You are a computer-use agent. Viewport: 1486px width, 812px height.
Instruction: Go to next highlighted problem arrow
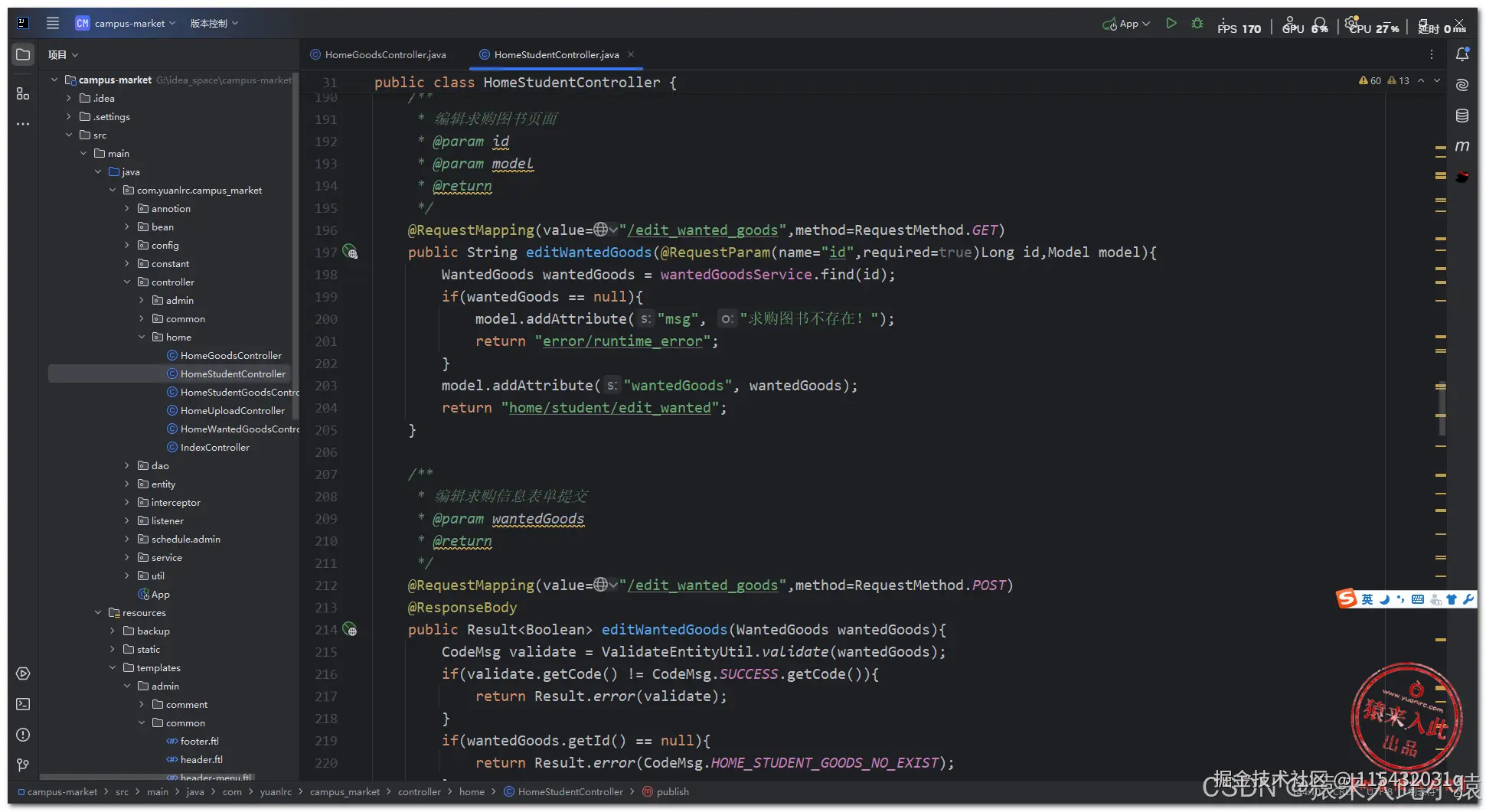coord(1437,80)
